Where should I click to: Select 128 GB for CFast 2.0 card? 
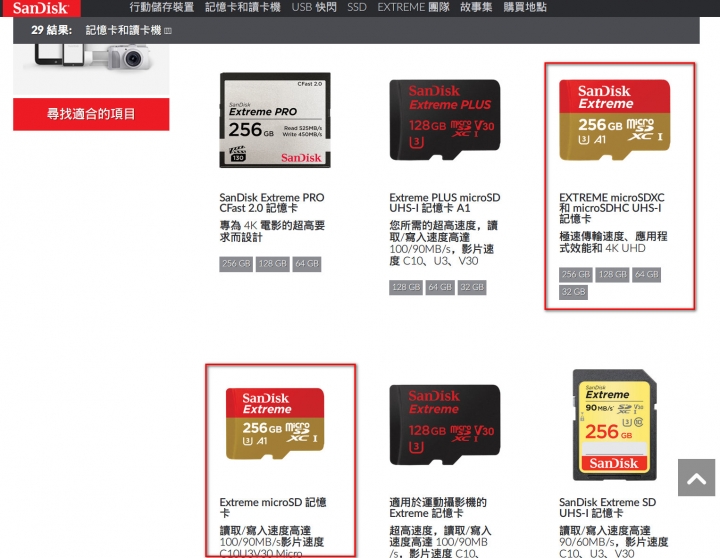click(273, 264)
